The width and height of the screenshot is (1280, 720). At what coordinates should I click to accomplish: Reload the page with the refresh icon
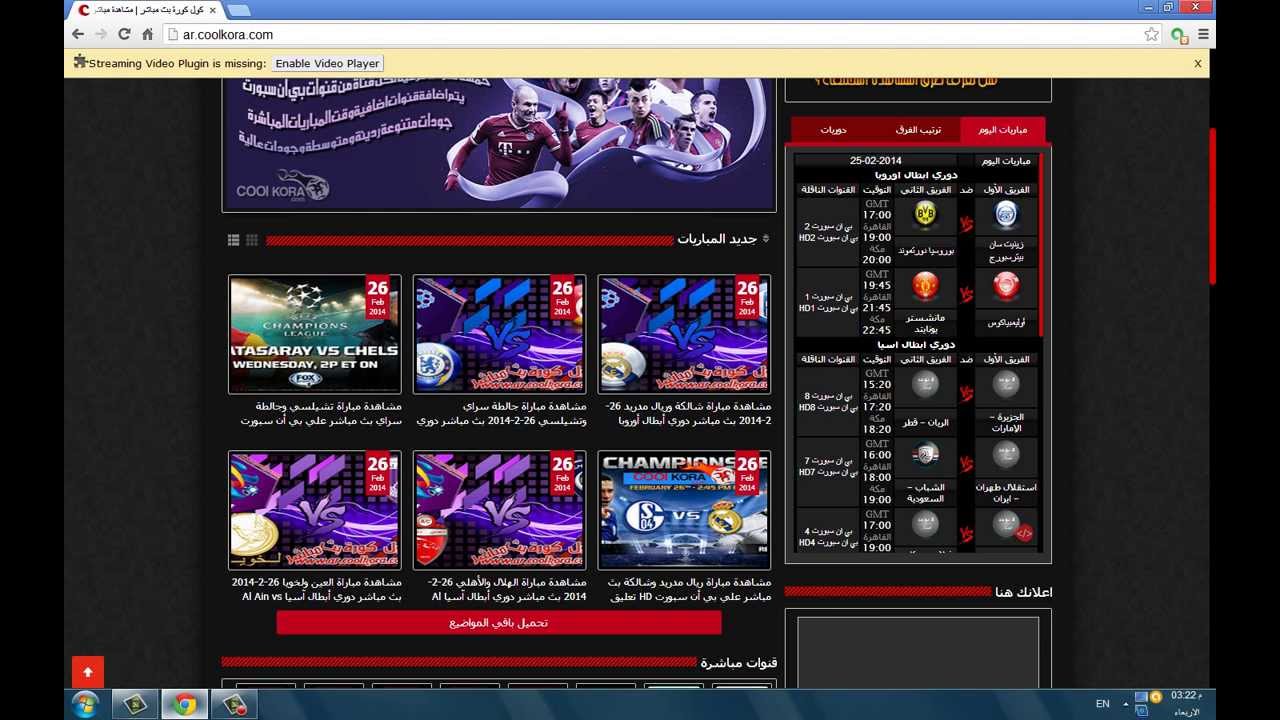point(124,34)
